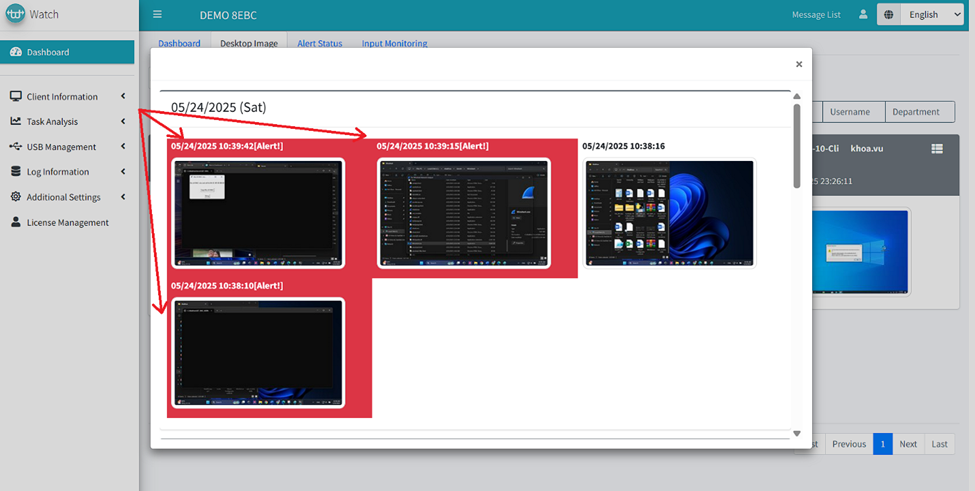Close the desktop image popup with X
The height and width of the screenshot is (491, 975).
coord(798,64)
